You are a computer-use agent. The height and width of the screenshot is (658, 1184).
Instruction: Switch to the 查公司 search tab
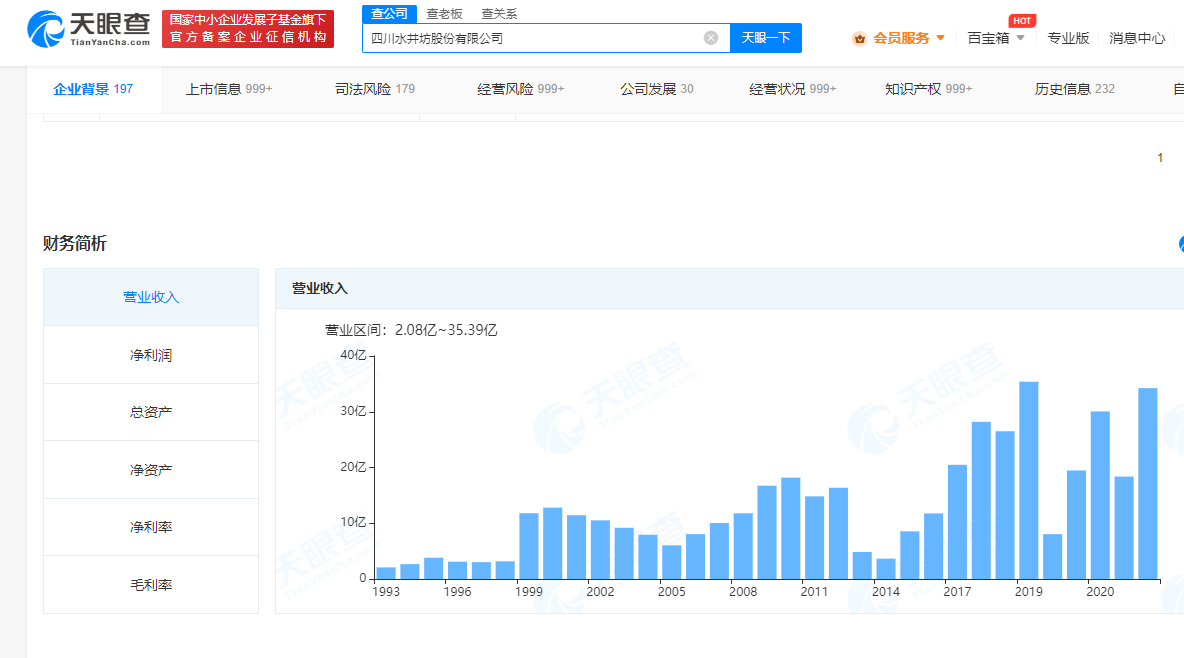coord(389,14)
